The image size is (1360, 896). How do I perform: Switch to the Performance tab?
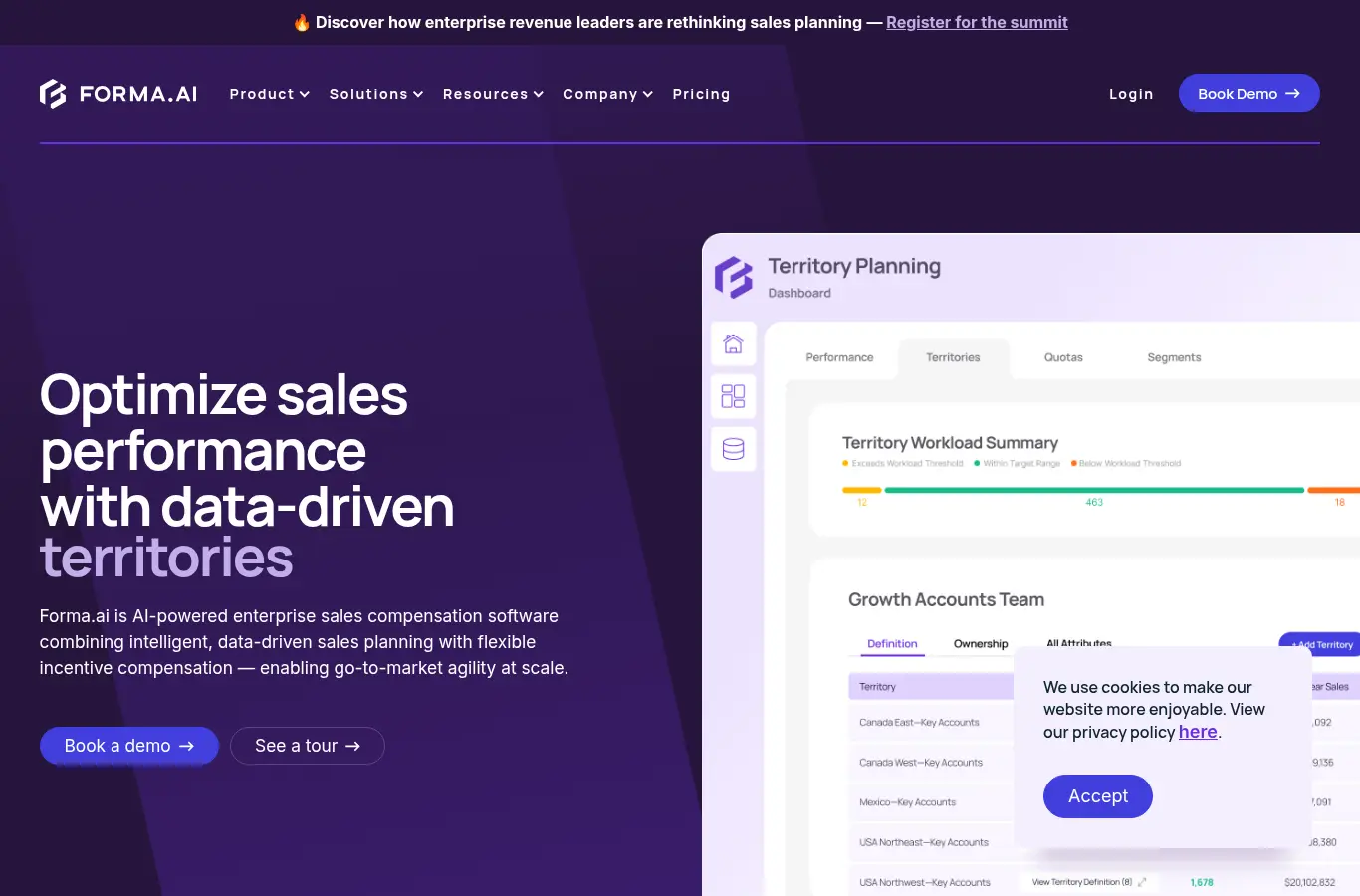(x=839, y=357)
